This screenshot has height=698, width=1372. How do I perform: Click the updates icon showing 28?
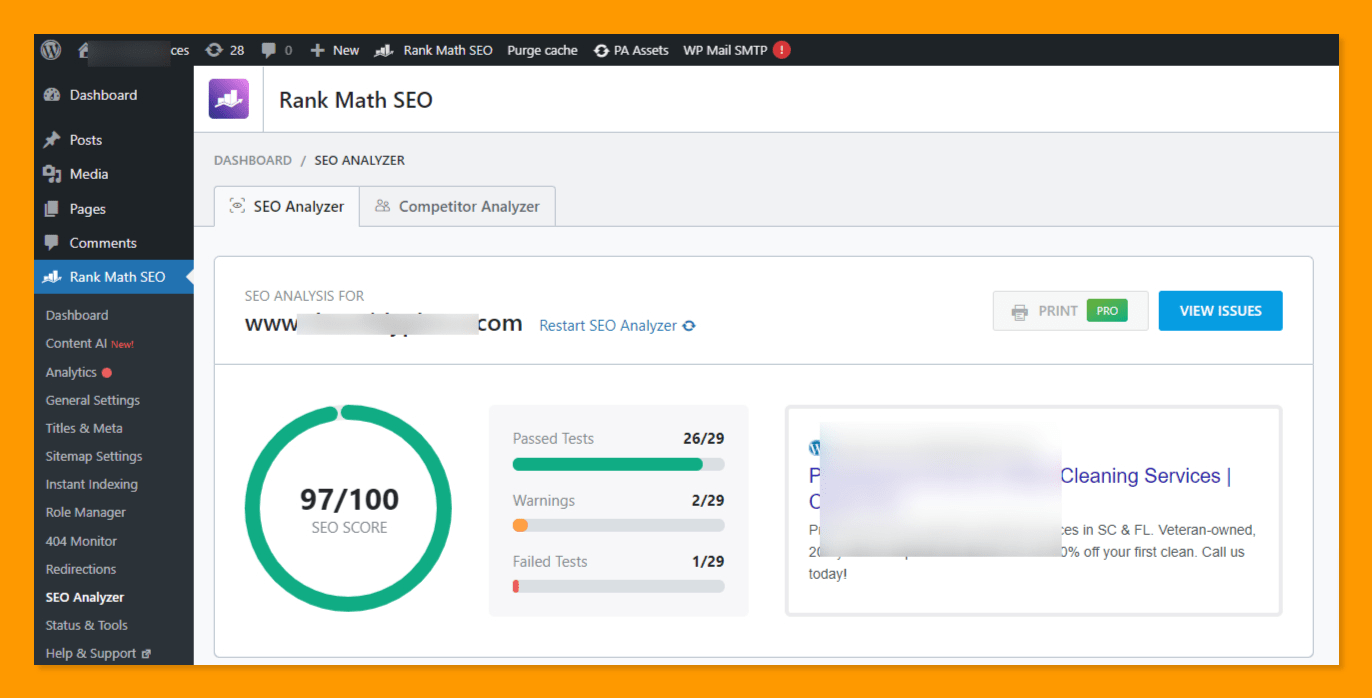pos(214,50)
